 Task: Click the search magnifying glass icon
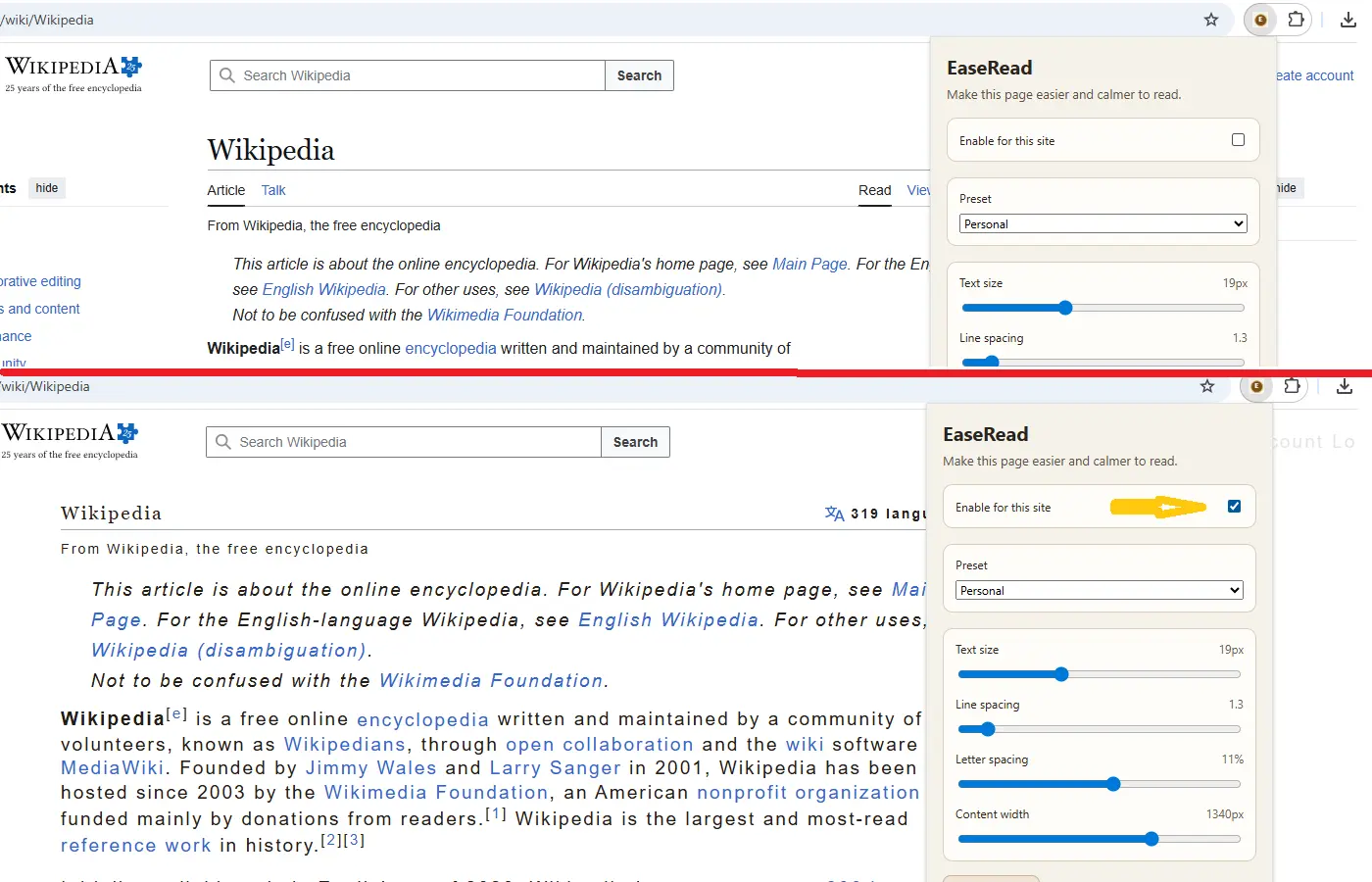(226, 75)
